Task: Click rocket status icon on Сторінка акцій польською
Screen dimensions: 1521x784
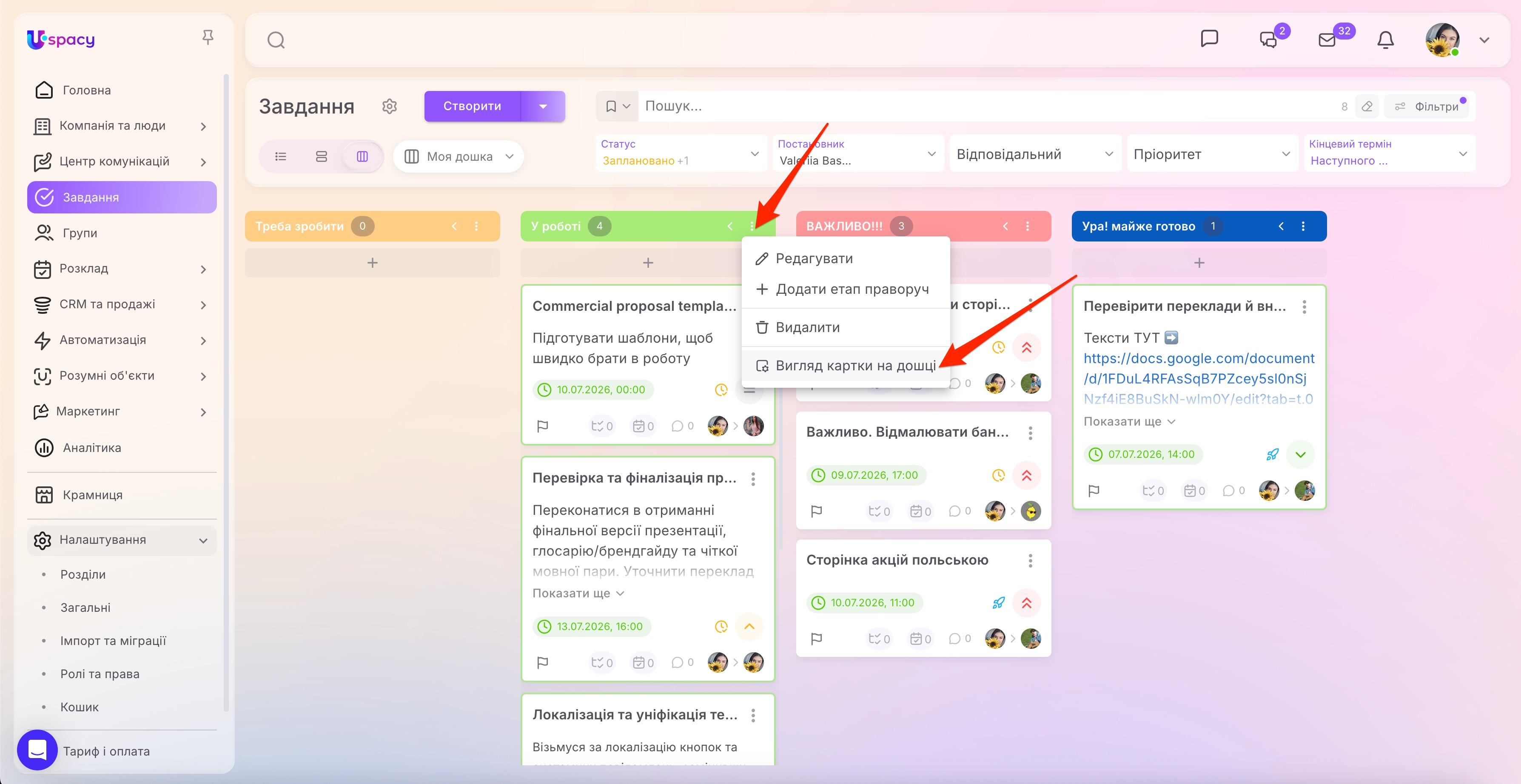Action: [x=998, y=603]
